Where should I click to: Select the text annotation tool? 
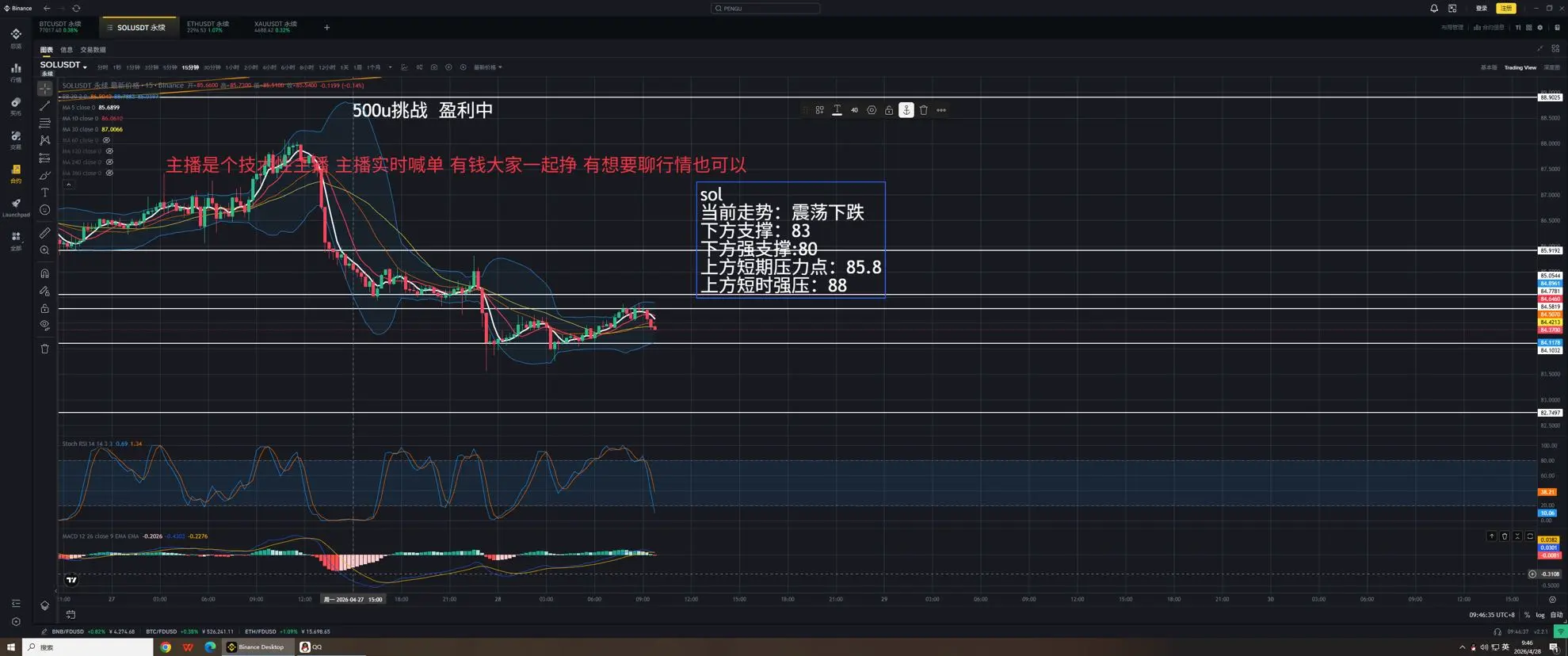click(45, 193)
